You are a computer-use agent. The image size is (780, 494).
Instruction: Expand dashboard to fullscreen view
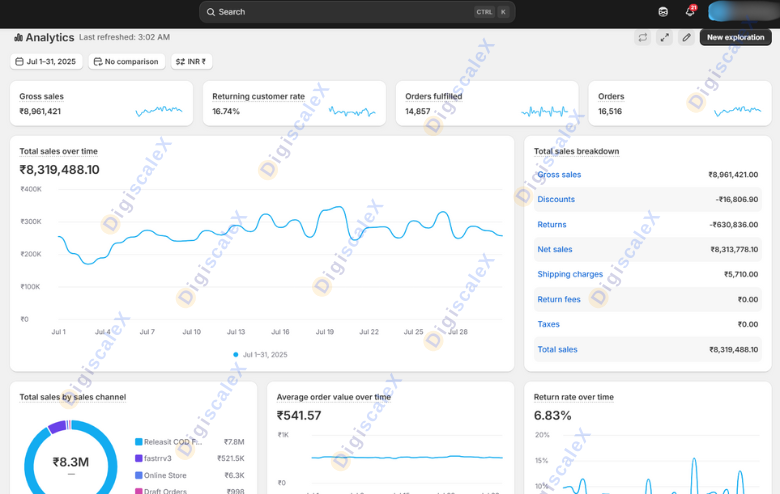[664, 37]
